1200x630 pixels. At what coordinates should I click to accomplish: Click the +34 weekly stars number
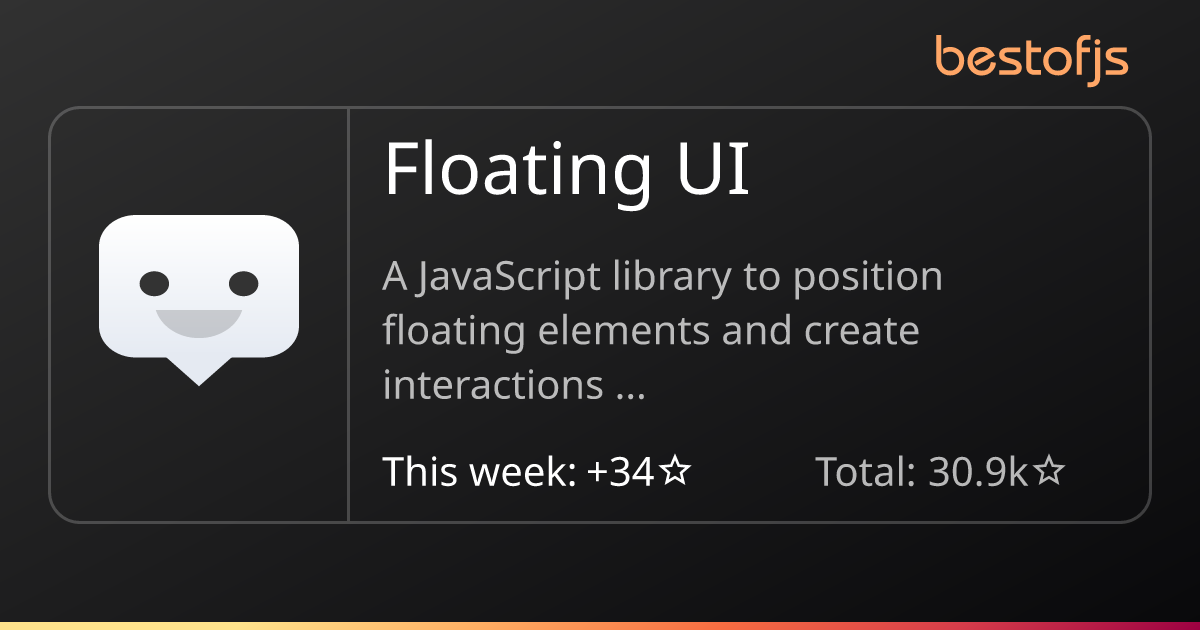pos(621,471)
